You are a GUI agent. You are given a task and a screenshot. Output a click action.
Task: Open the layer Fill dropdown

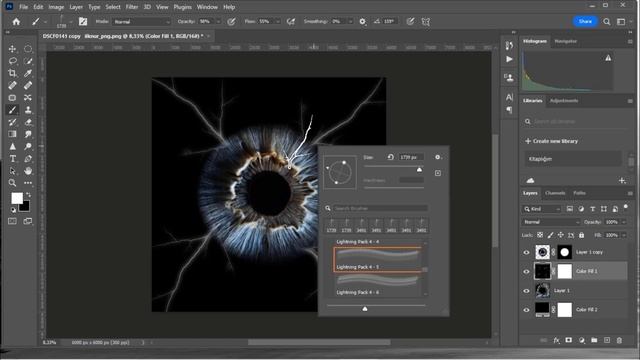(x=624, y=235)
